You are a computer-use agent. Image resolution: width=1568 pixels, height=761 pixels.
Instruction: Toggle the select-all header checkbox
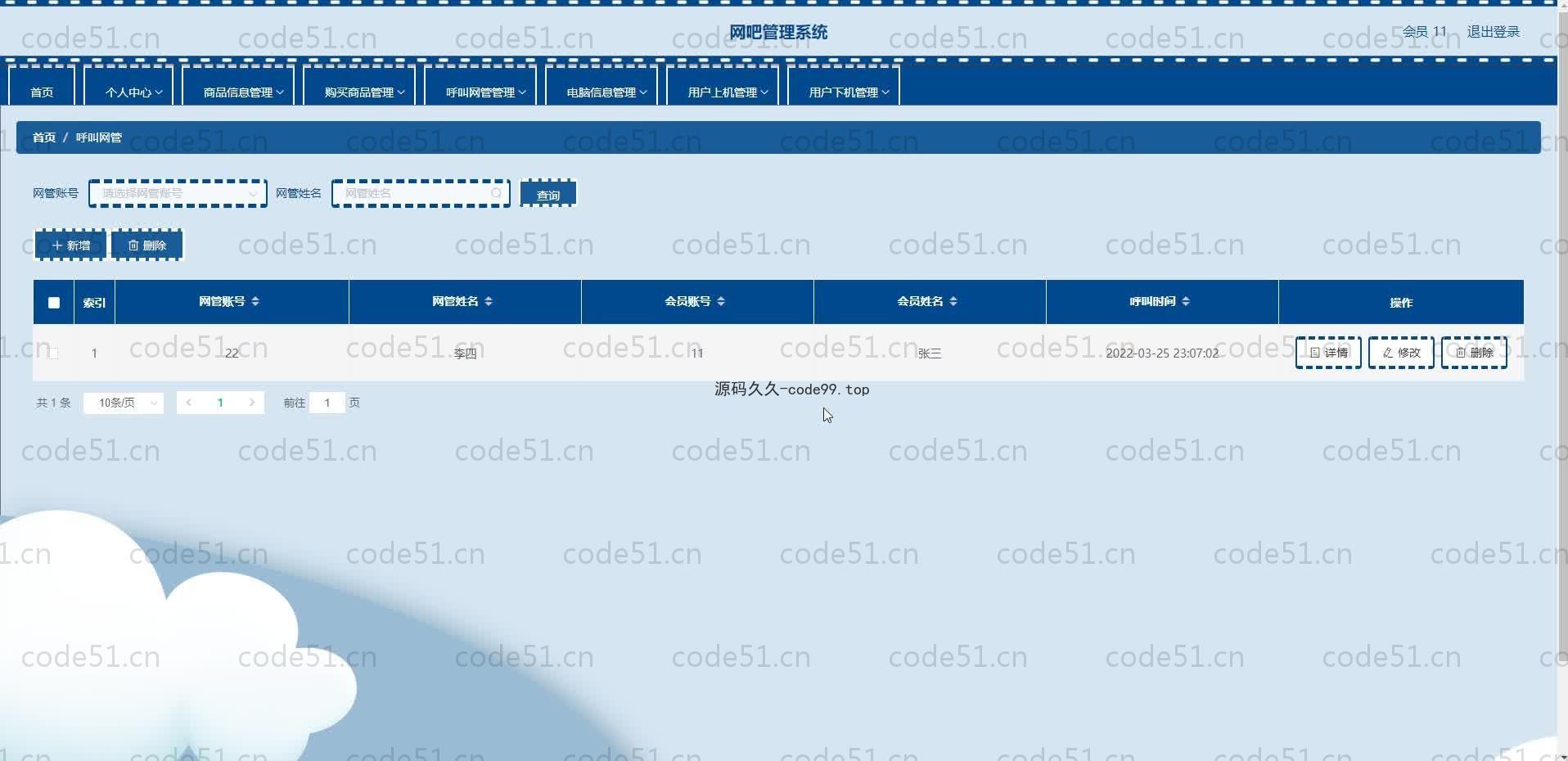tap(54, 302)
